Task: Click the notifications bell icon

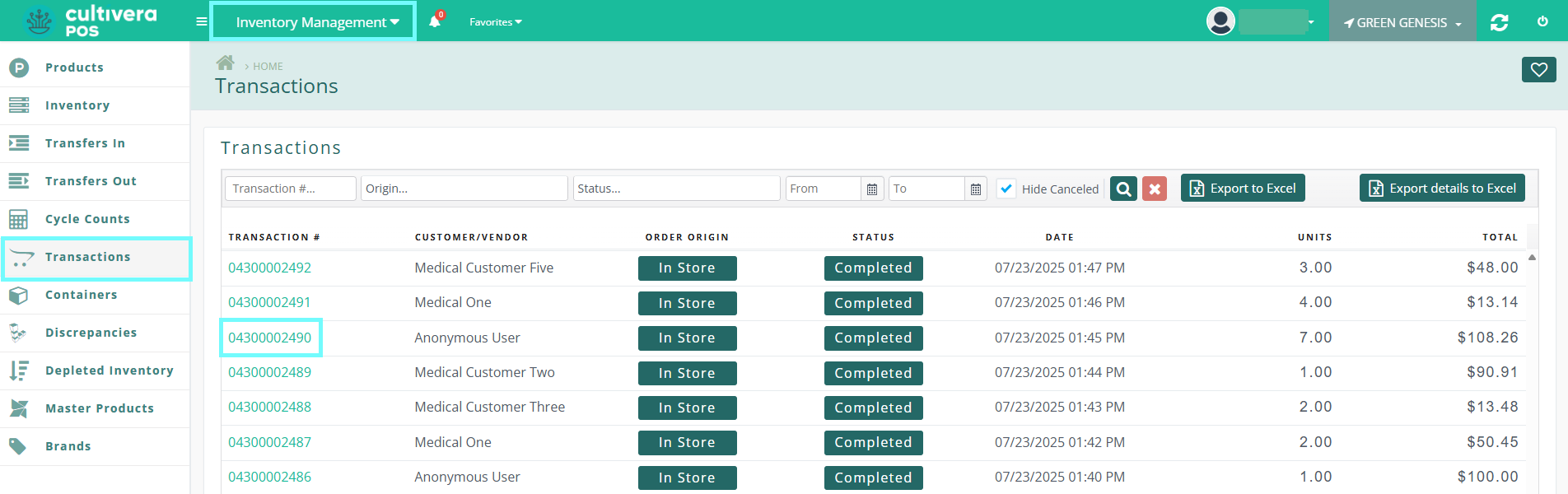Action: pyautogui.click(x=435, y=22)
